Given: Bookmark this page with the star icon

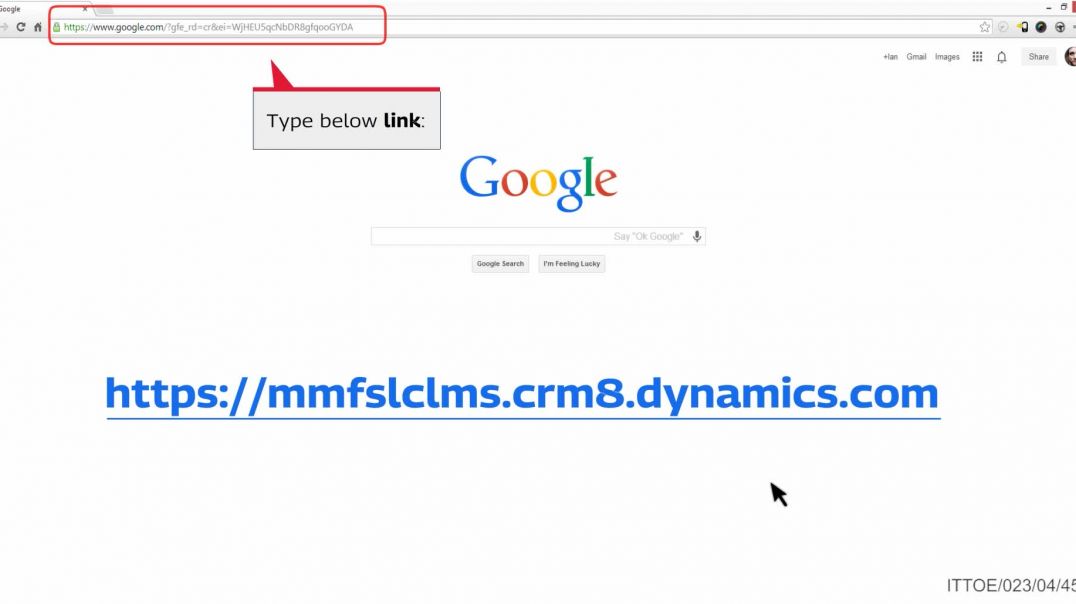Looking at the screenshot, I should click(x=985, y=27).
